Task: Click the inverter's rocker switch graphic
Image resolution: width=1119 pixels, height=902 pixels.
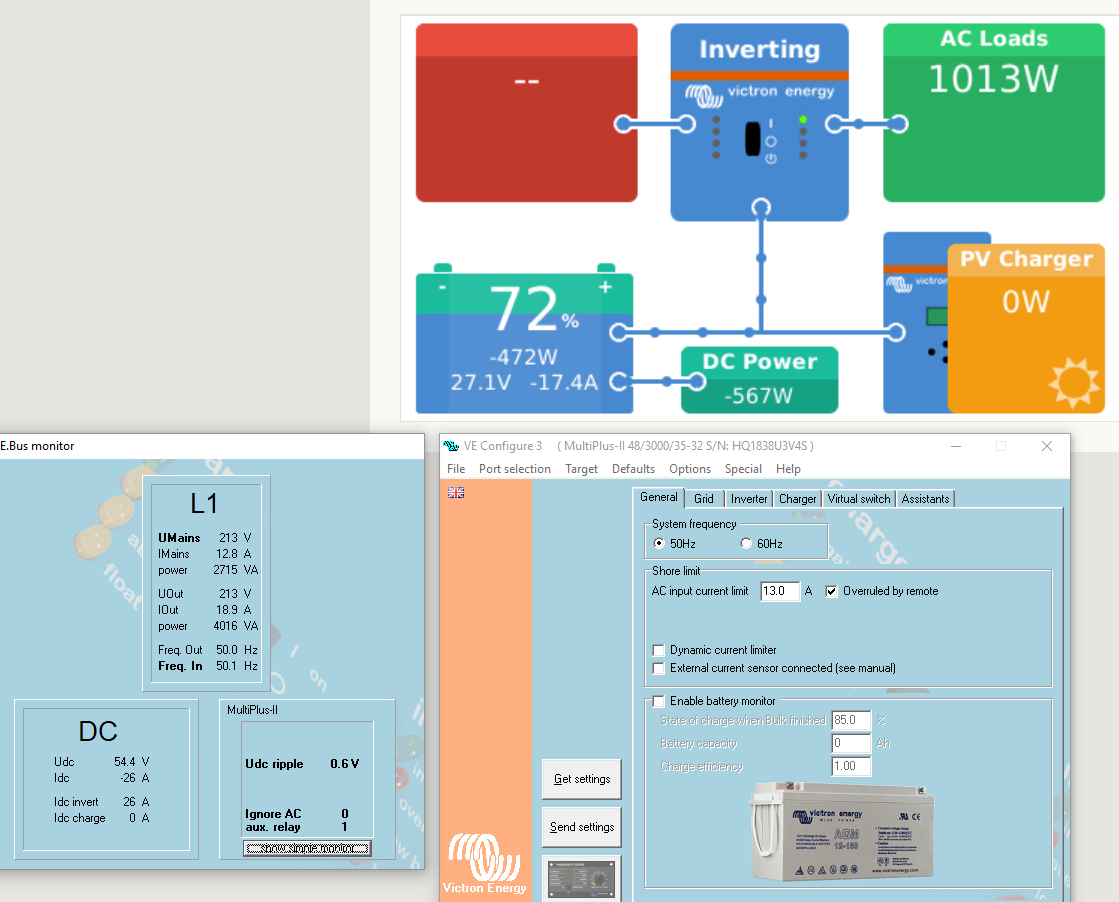Action: point(752,138)
